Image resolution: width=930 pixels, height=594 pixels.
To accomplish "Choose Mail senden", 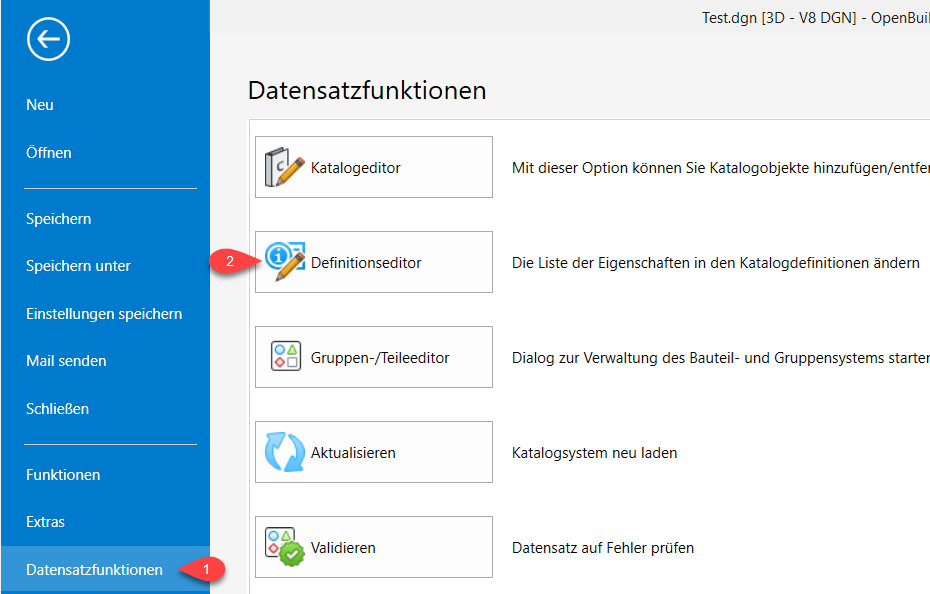I will [66, 361].
